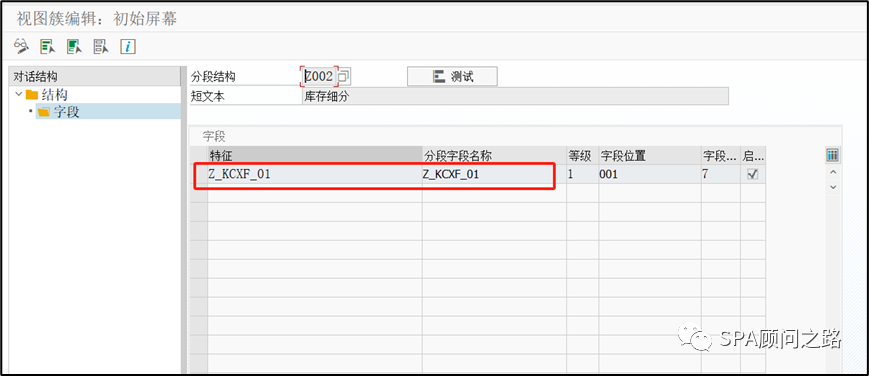Click the 等级 cell showing 1

pyautogui.click(x=582, y=174)
